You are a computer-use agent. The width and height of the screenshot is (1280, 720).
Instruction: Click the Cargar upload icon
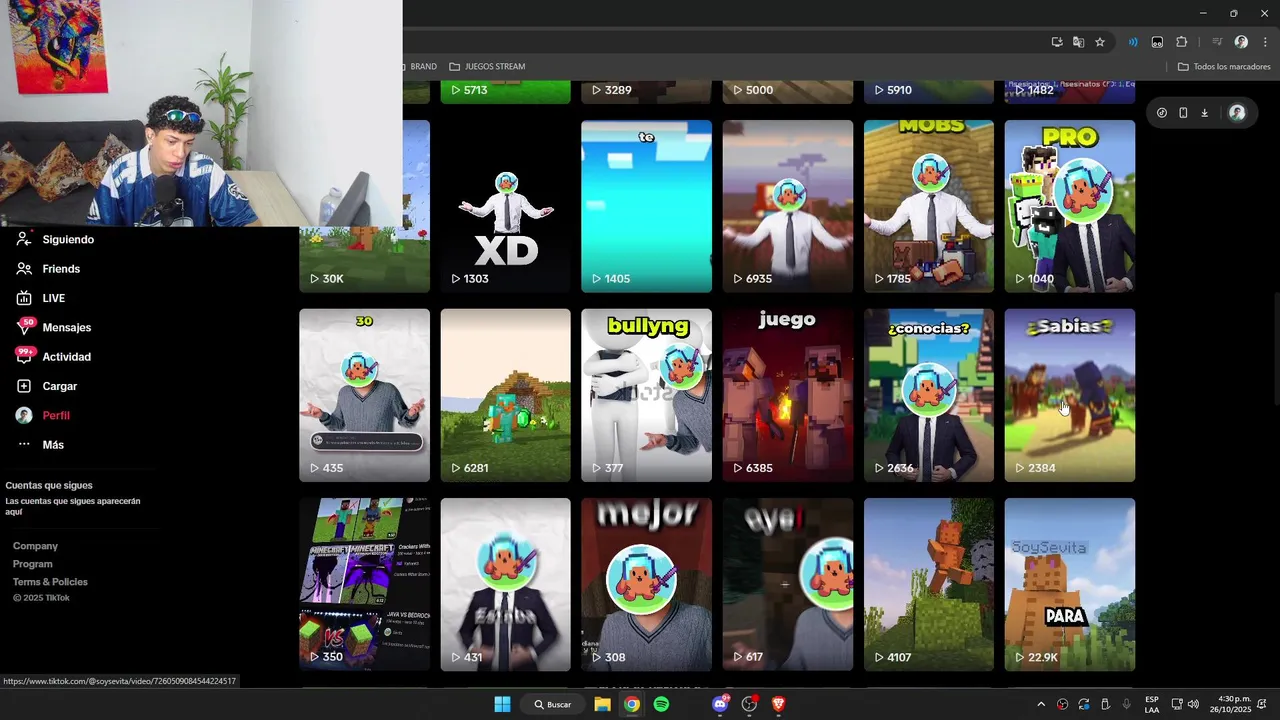tap(24, 386)
